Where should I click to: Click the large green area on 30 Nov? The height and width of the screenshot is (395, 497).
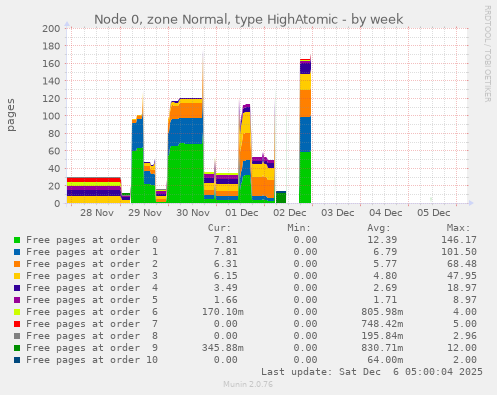[x=186, y=173]
